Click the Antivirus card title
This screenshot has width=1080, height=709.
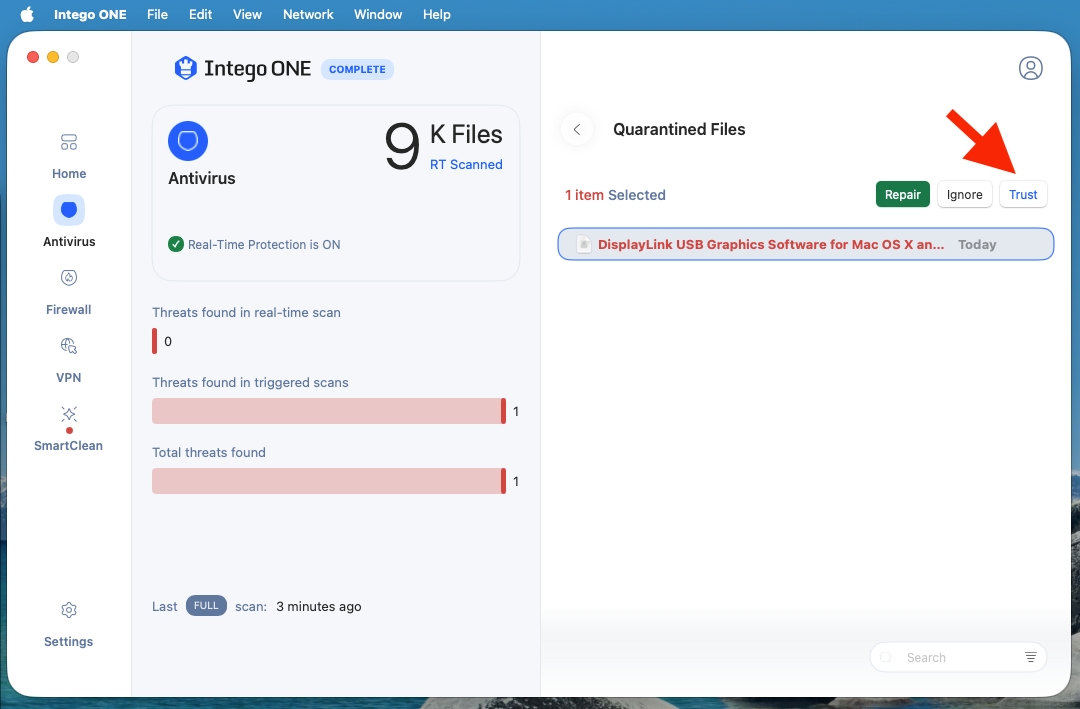(x=202, y=178)
